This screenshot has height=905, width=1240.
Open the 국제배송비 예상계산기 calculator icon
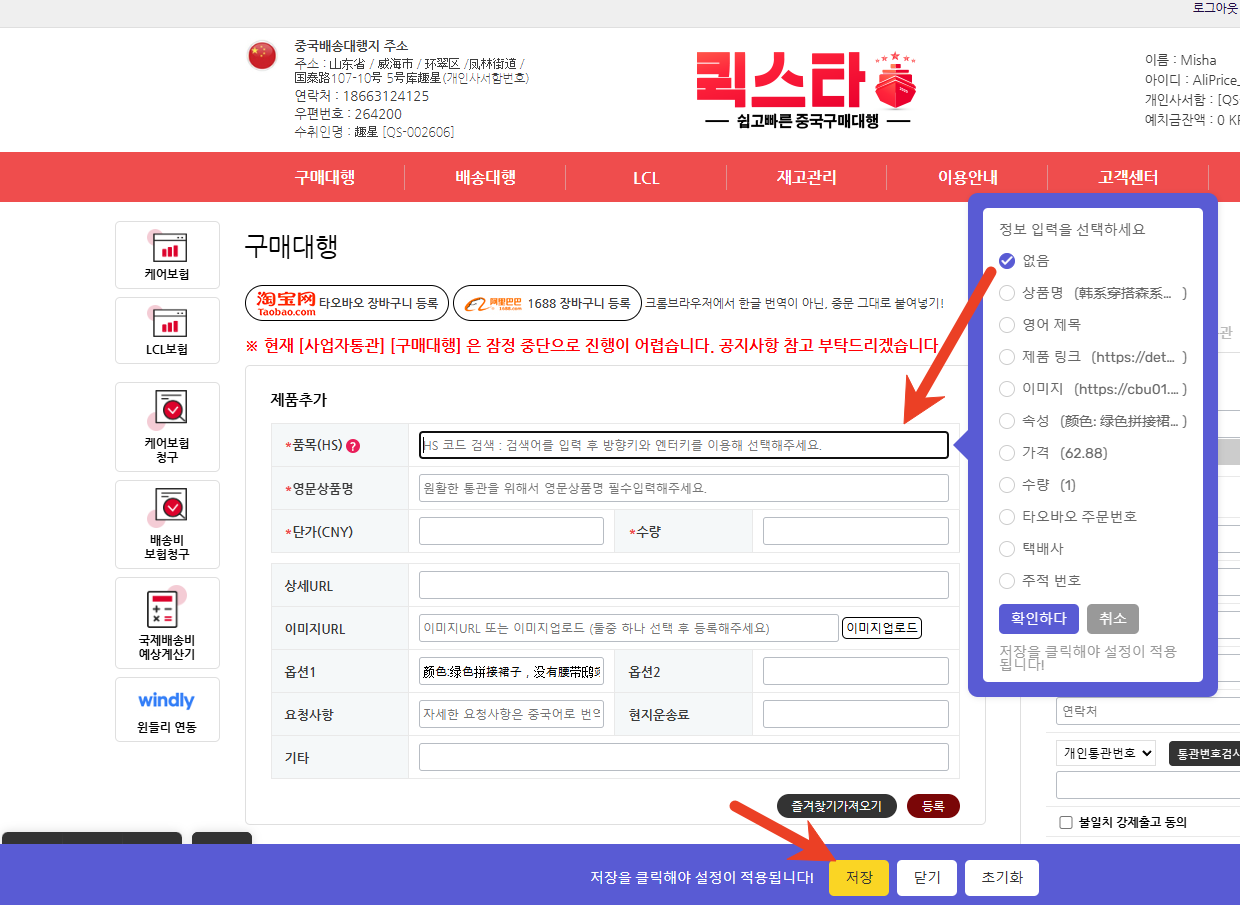[x=167, y=623]
